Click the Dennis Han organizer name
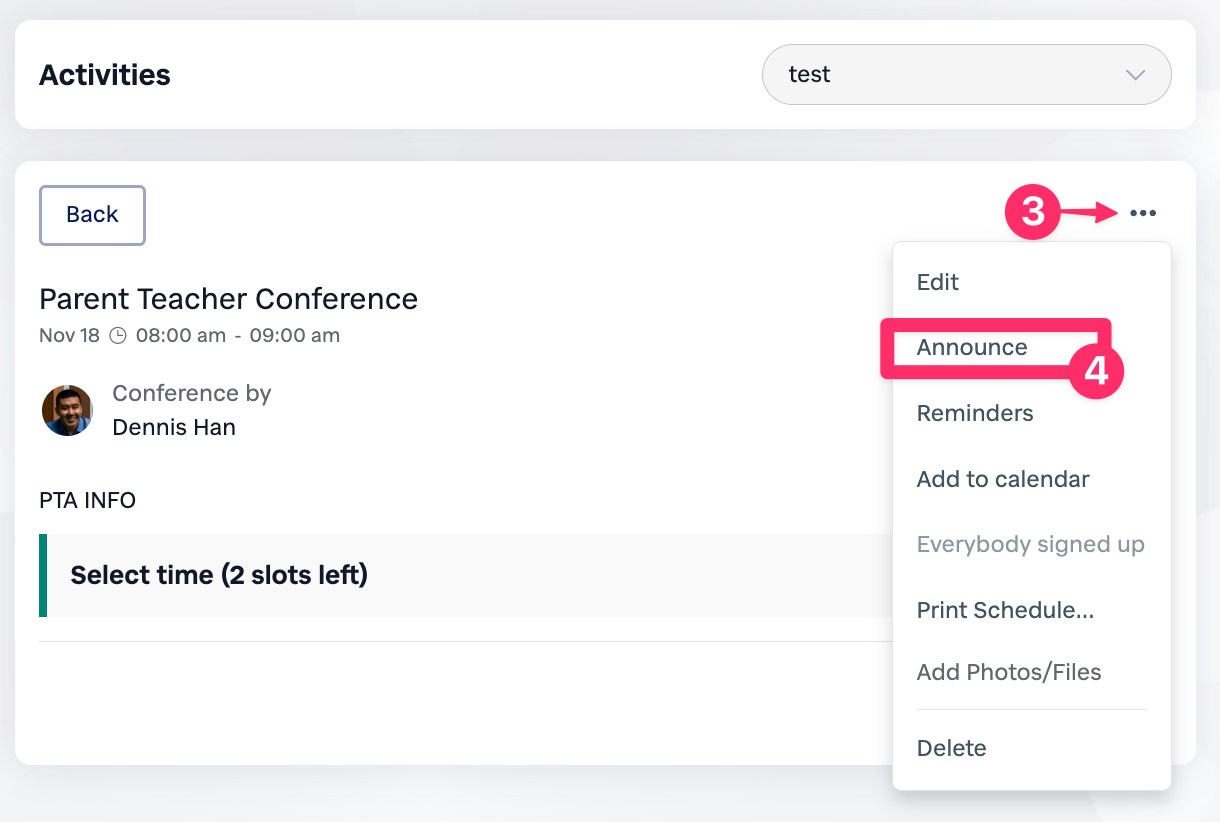This screenshot has height=822, width=1220. pyautogui.click(x=174, y=427)
